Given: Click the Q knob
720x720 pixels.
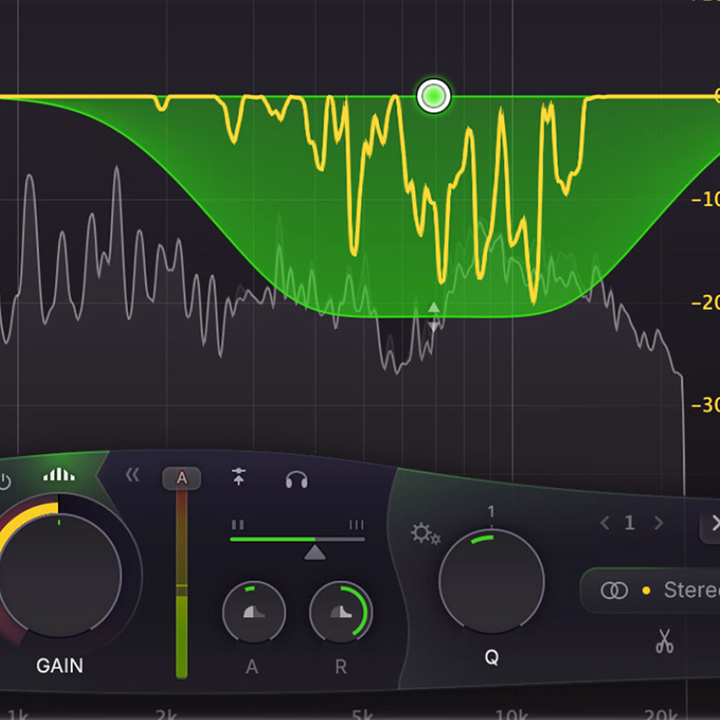Looking at the screenshot, I should point(491,582).
